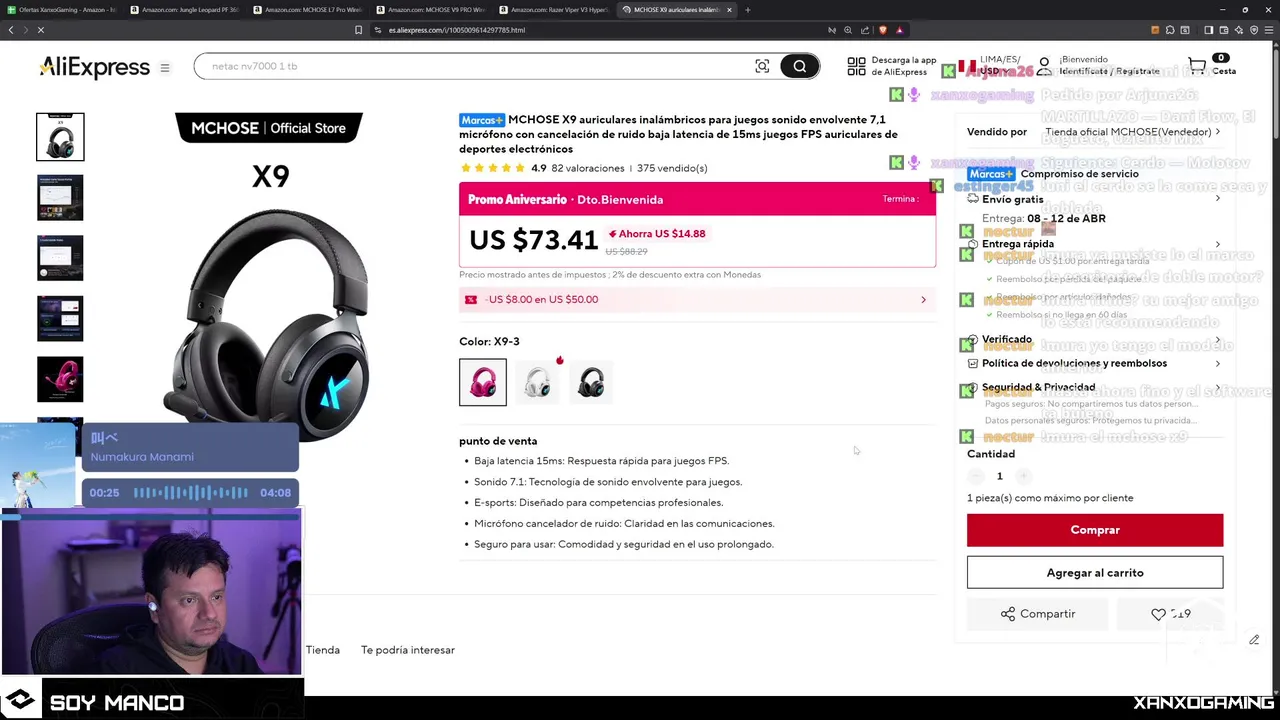Click the search field containing netac nv7000
The width and height of the screenshot is (1280, 720).
tap(475, 66)
